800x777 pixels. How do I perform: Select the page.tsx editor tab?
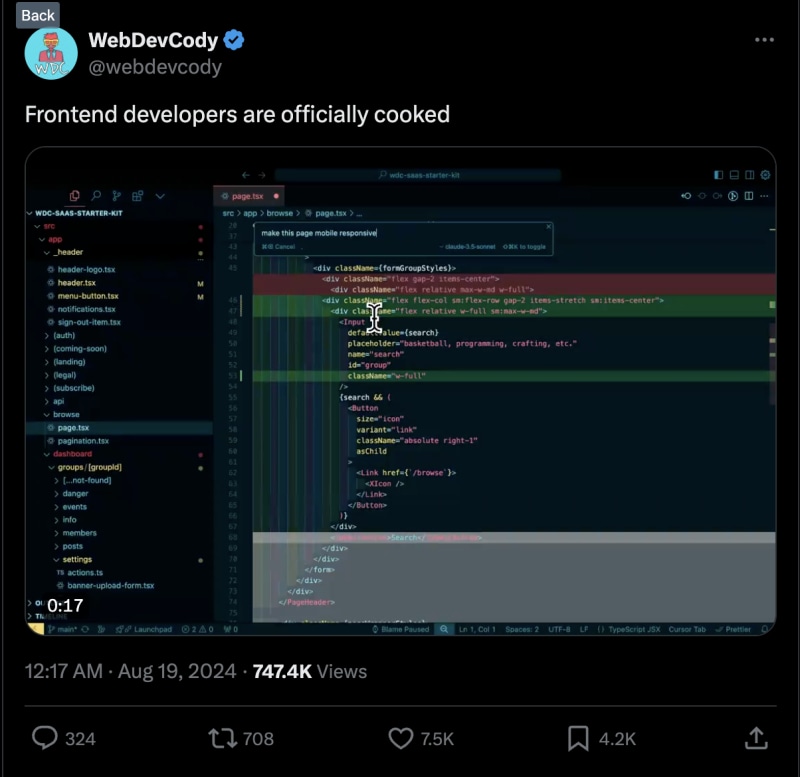[247, 196]
